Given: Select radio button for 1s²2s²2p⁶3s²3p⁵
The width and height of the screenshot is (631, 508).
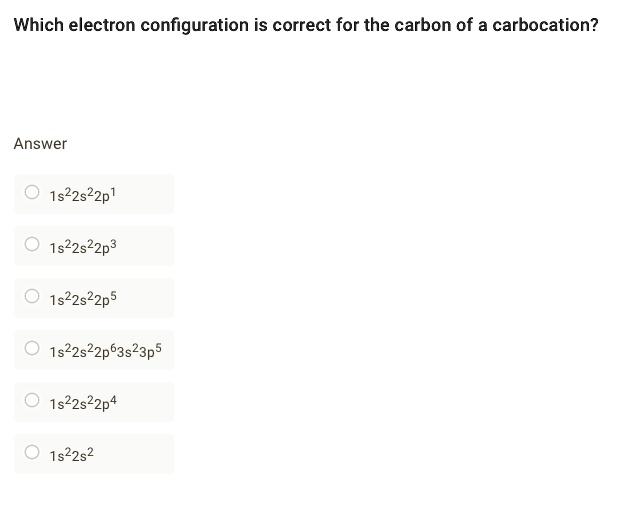Looking at the screenshot, I should [32, 349].
